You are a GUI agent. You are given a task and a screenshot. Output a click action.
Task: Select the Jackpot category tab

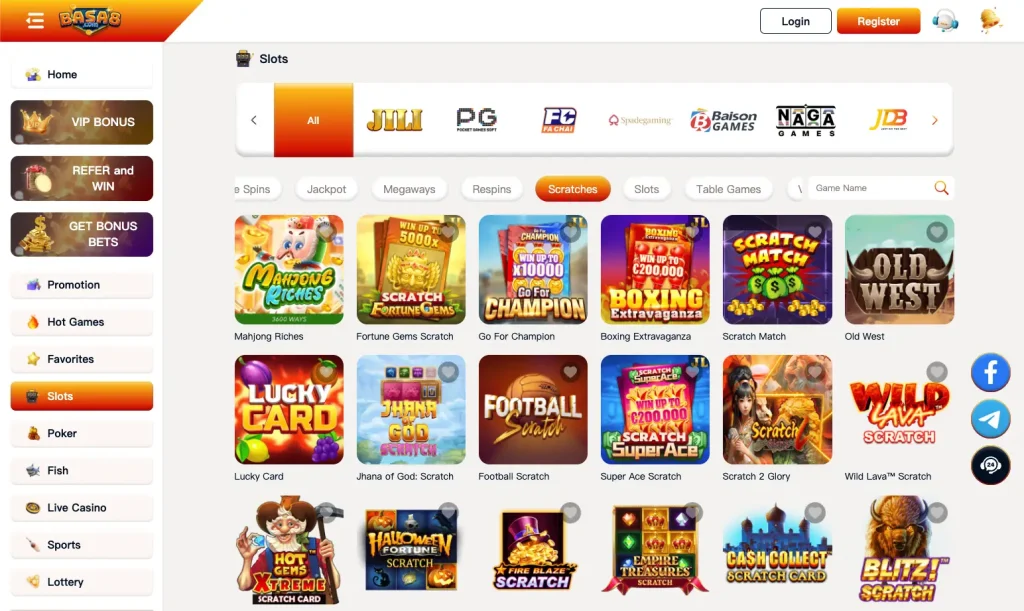327,189
